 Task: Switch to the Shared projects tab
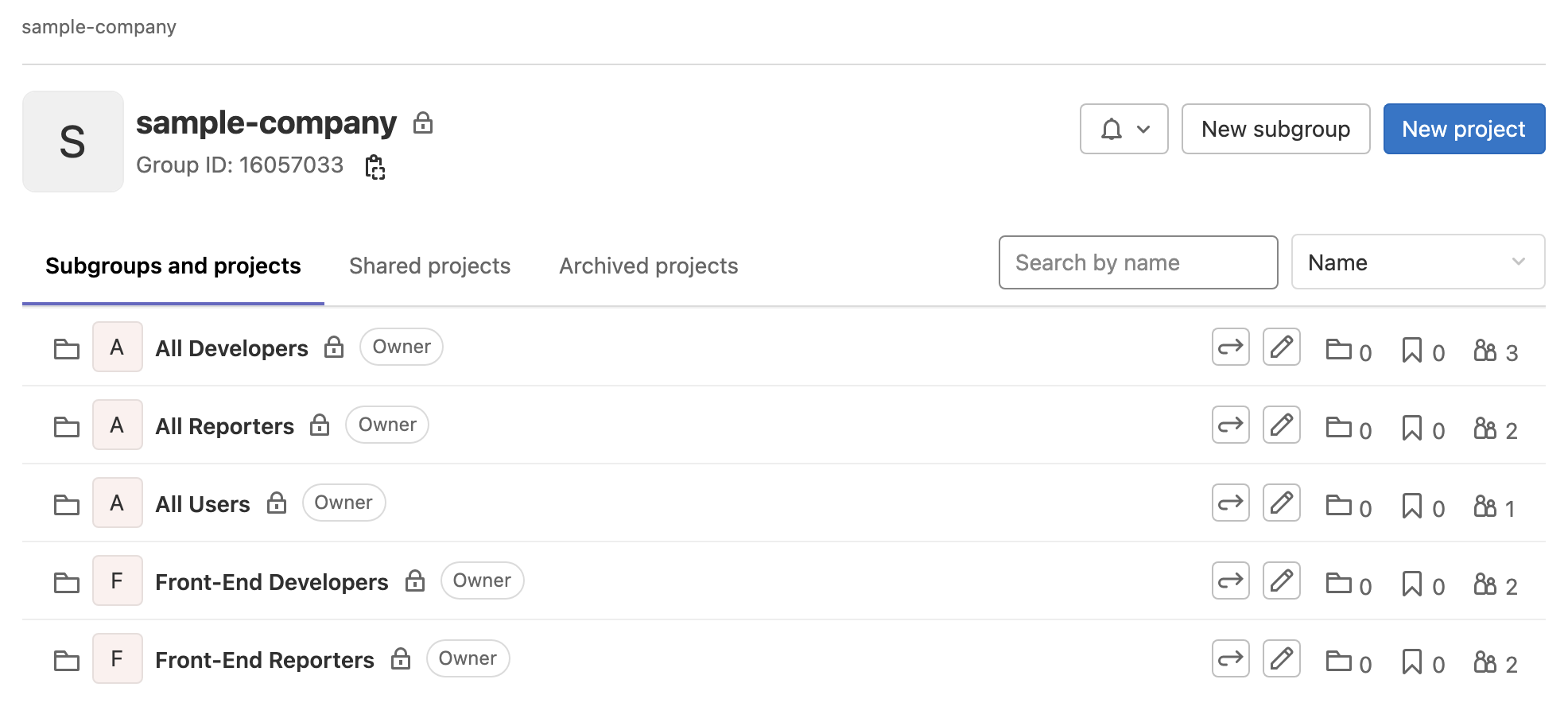(429, 266)
